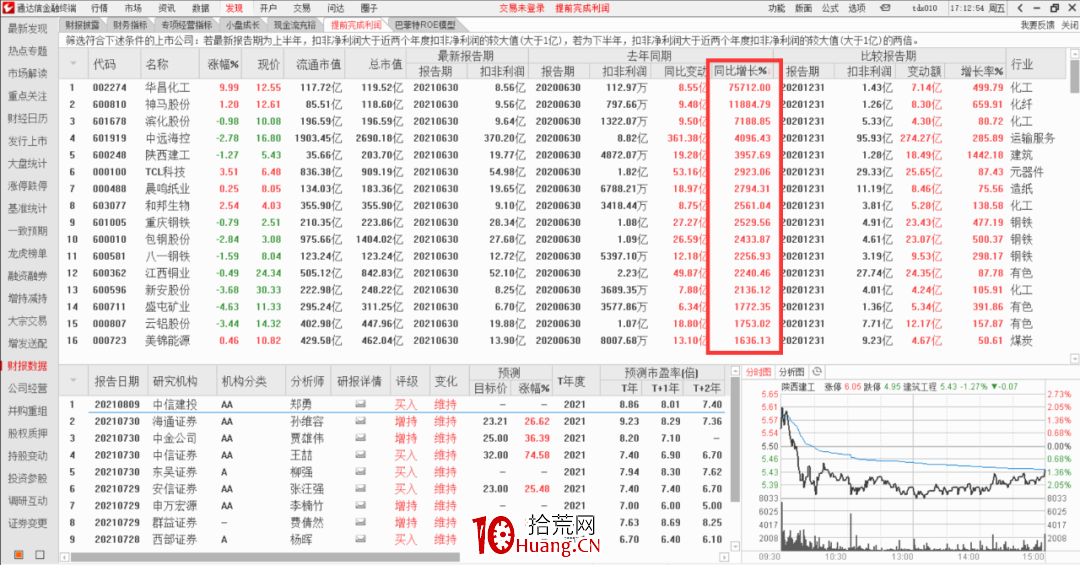Sort by the 涨幅% column header

pos(222,64)
